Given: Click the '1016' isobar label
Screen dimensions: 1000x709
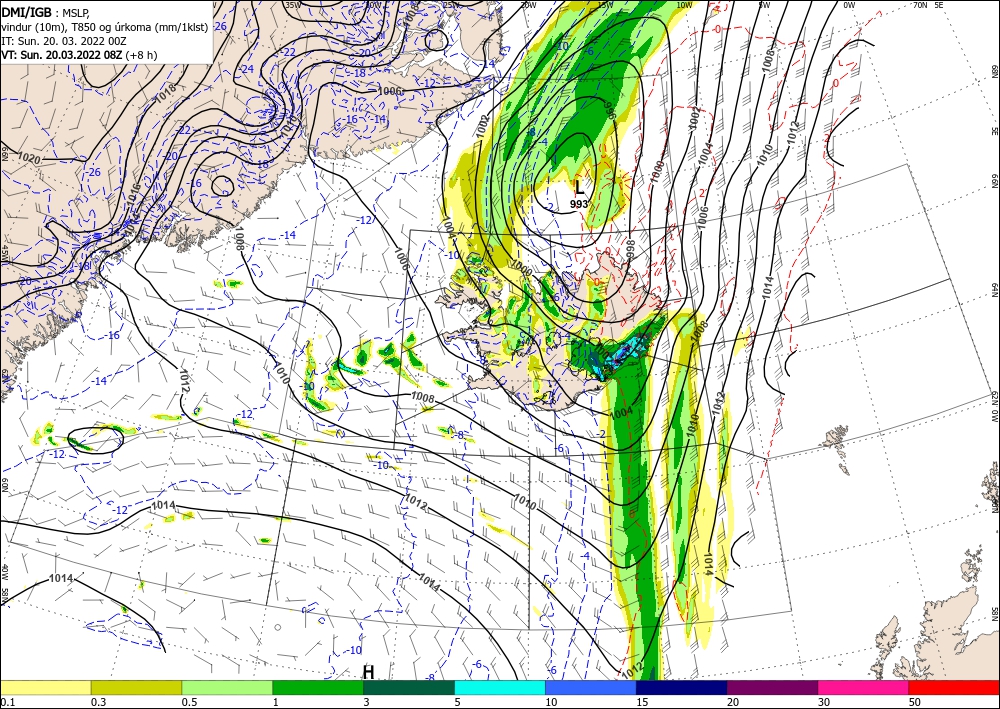Looking at the screenshot, I should (x=133, y=194).
